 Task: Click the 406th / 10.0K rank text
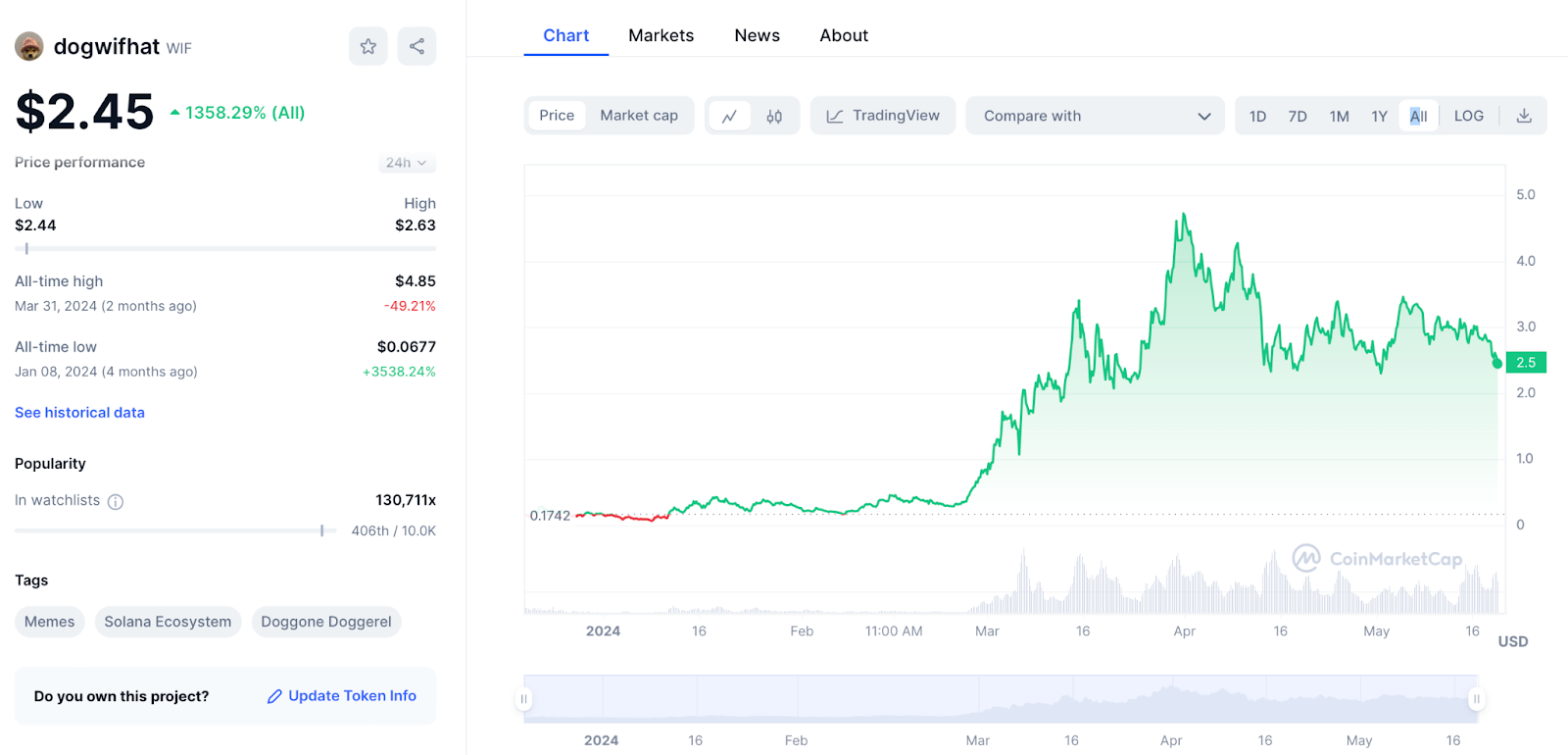[x=394, y=530]
